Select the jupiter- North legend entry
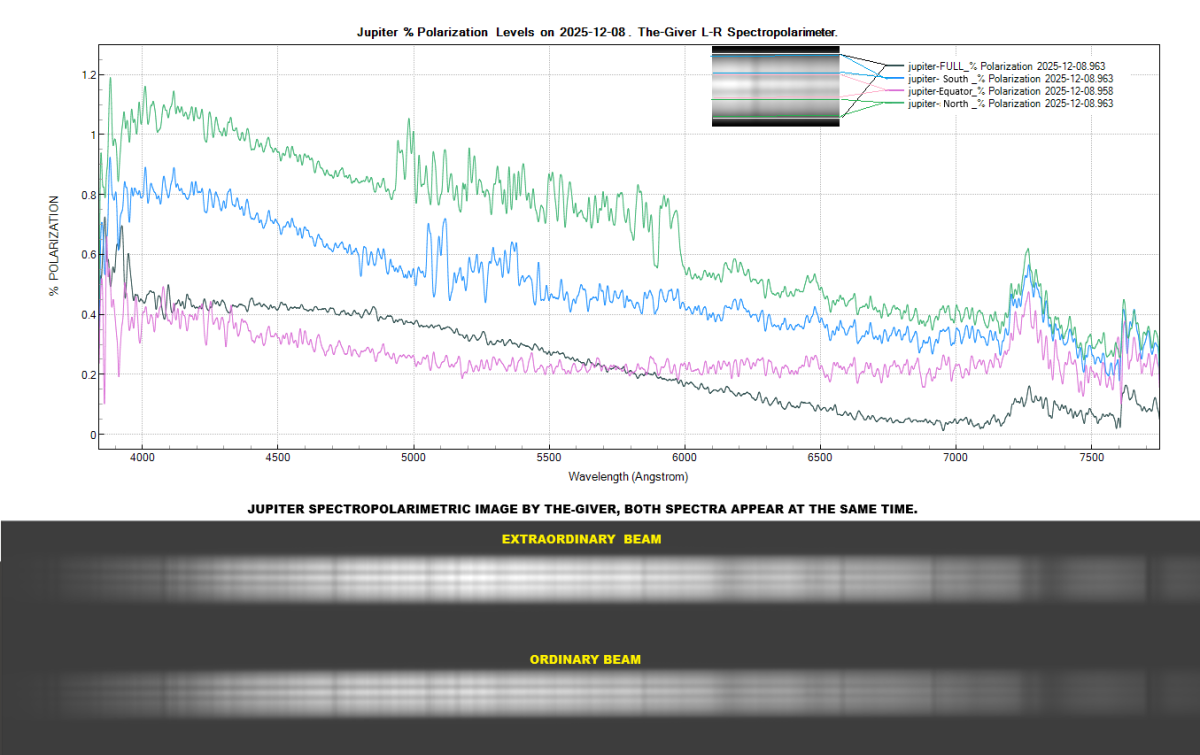Screen dimensions: 1200x755 coord(1010,103)
